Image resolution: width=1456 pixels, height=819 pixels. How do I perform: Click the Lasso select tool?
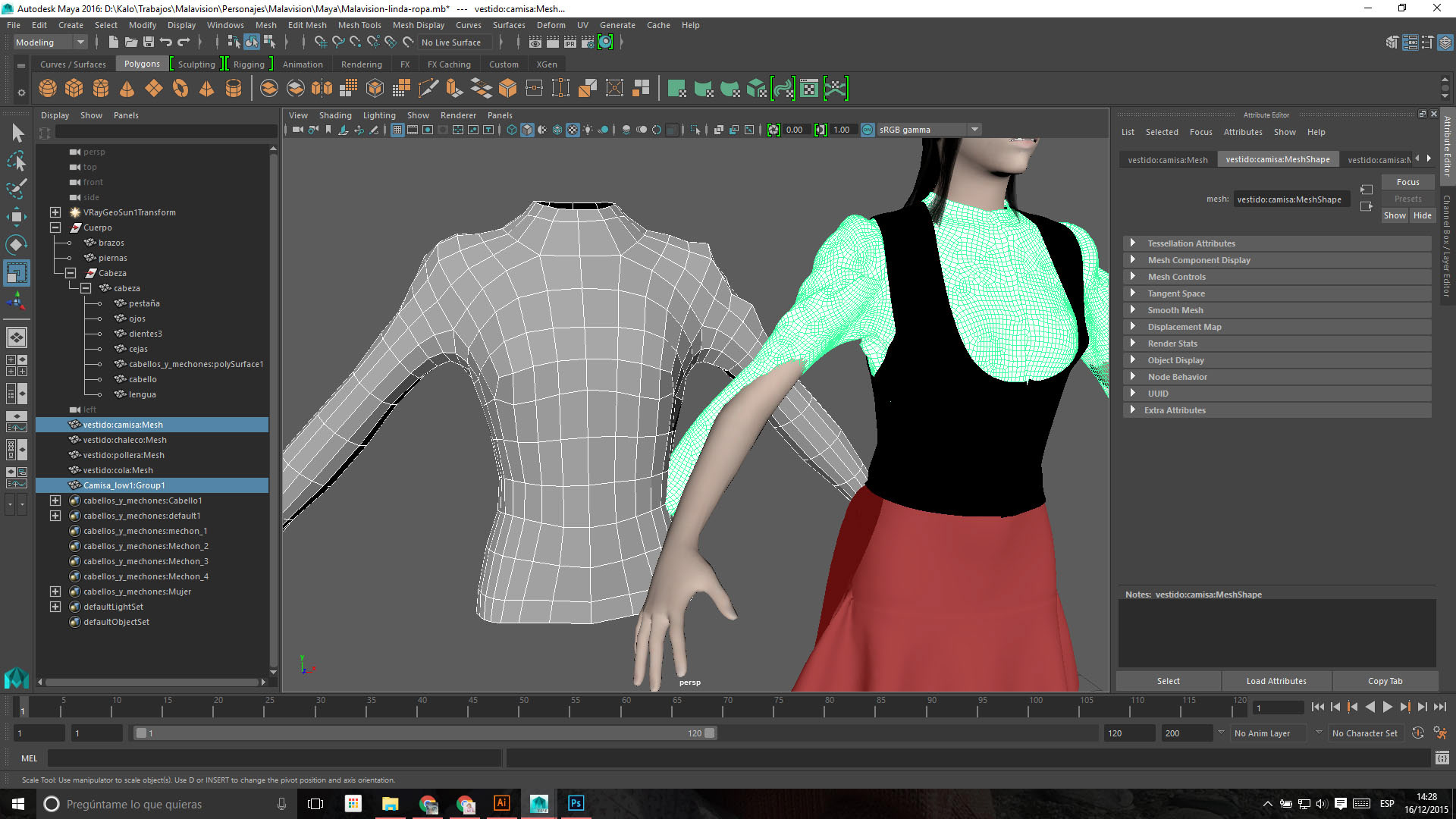17,161
